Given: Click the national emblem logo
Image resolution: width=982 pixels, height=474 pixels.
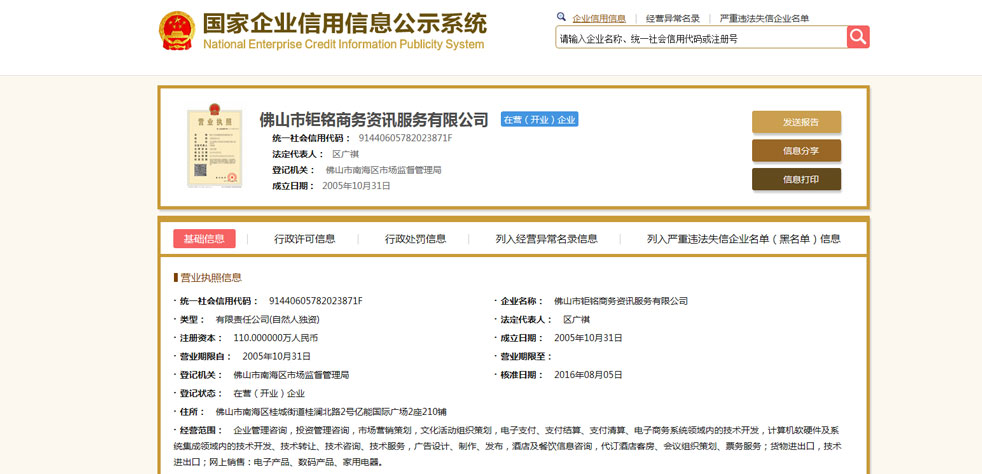Looking at the screenshot, I should tap(176, 31).
